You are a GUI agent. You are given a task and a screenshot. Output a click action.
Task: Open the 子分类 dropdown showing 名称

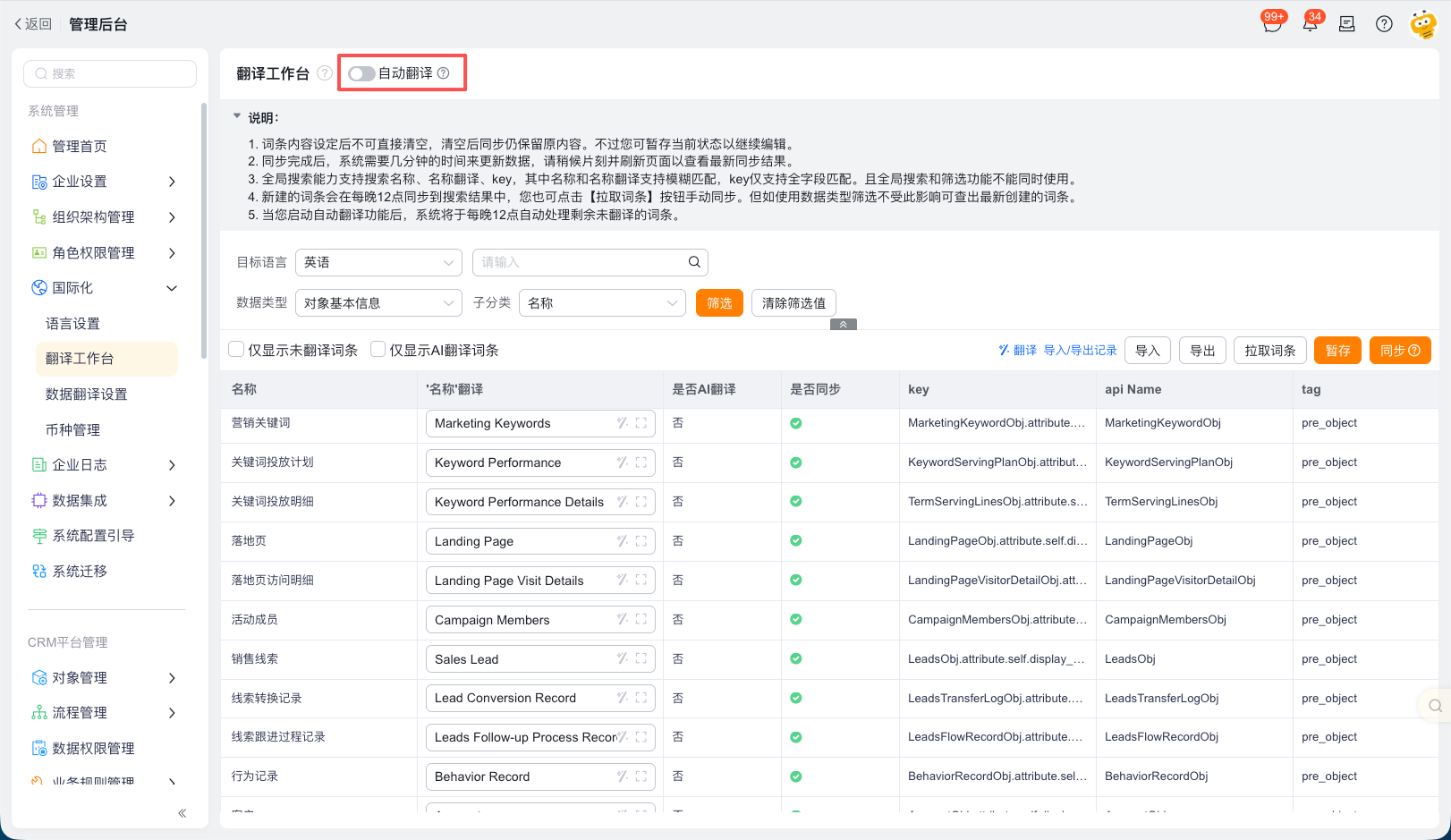click(x=602, y=303)
